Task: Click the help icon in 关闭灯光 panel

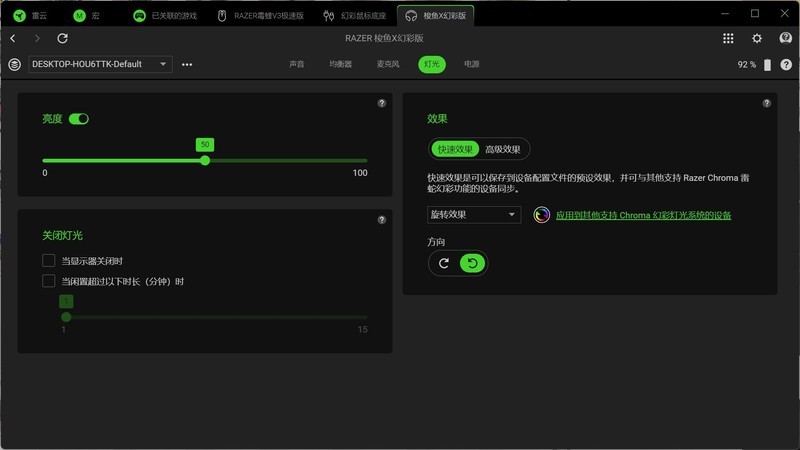Action: pyautogui.click(x=382, y=220)
